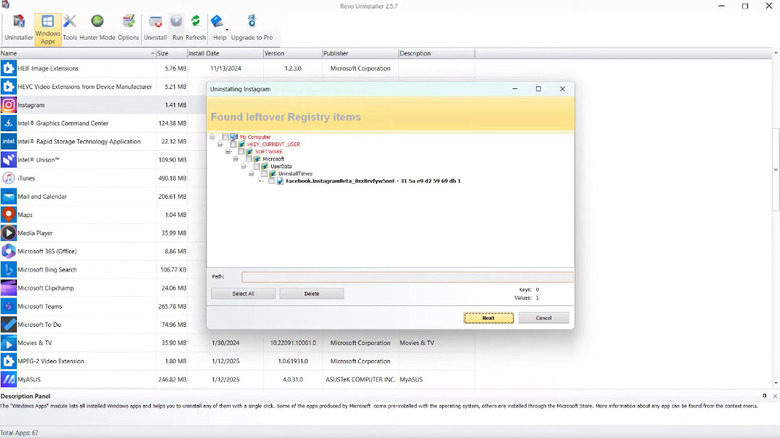The image size is (780, 438).
Task: Select the Microsoft Clipchamp icon
Action: tap(8, 288)
